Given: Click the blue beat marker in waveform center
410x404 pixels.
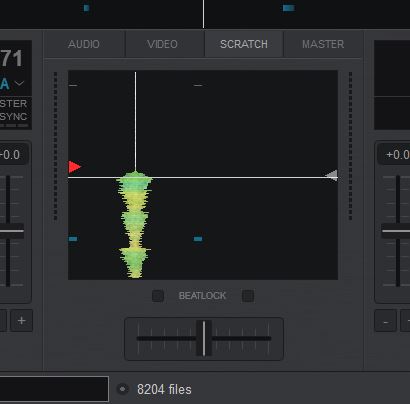Looking at the screenshot, I should click(198, 239).
